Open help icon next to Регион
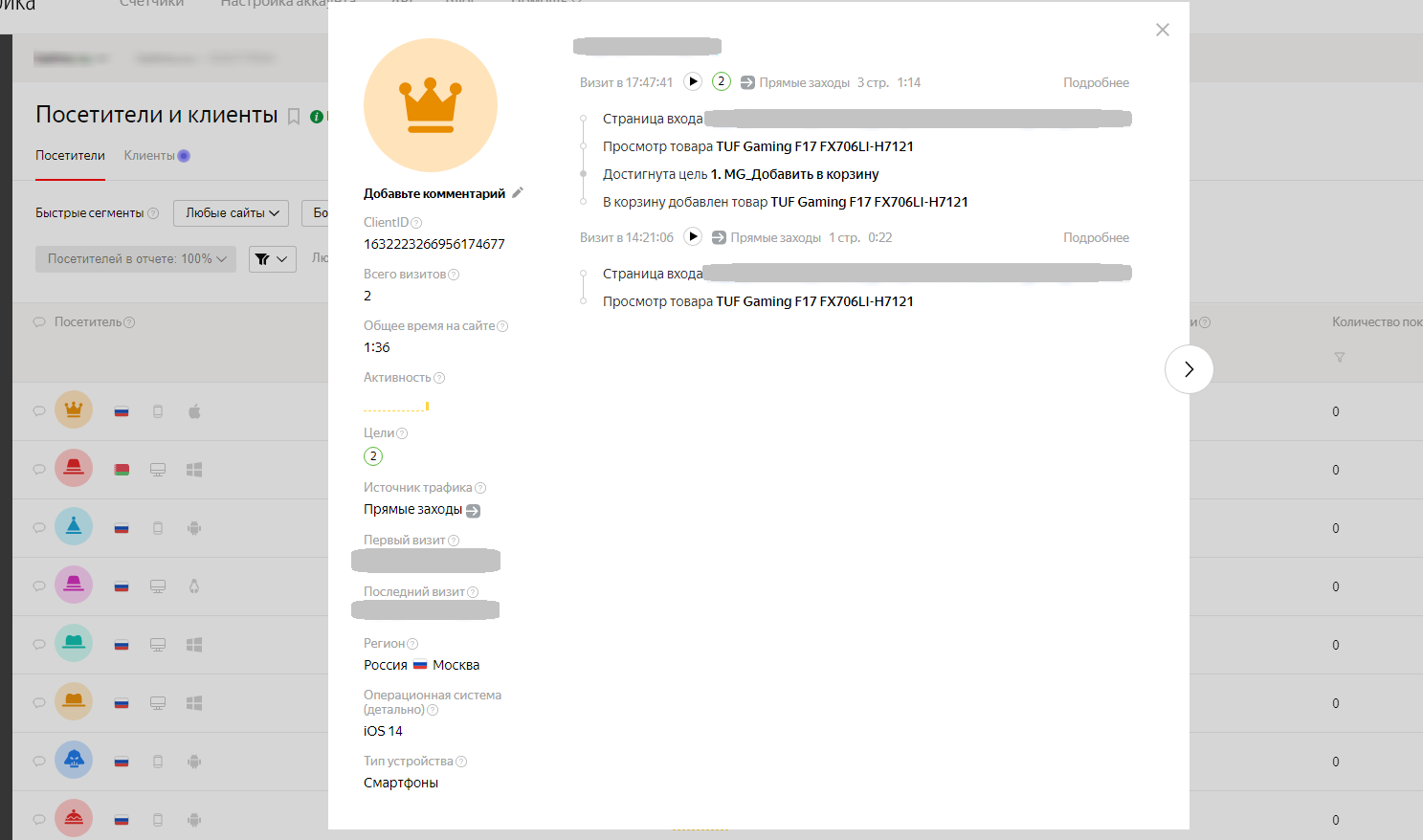Screen dimensions: 1423x840 (x=412, y=644)
